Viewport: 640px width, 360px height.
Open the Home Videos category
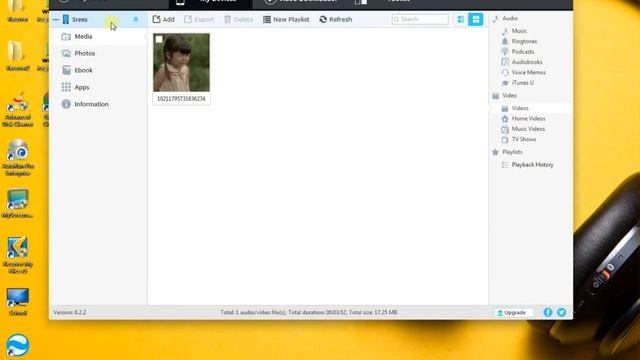point(529,119)
